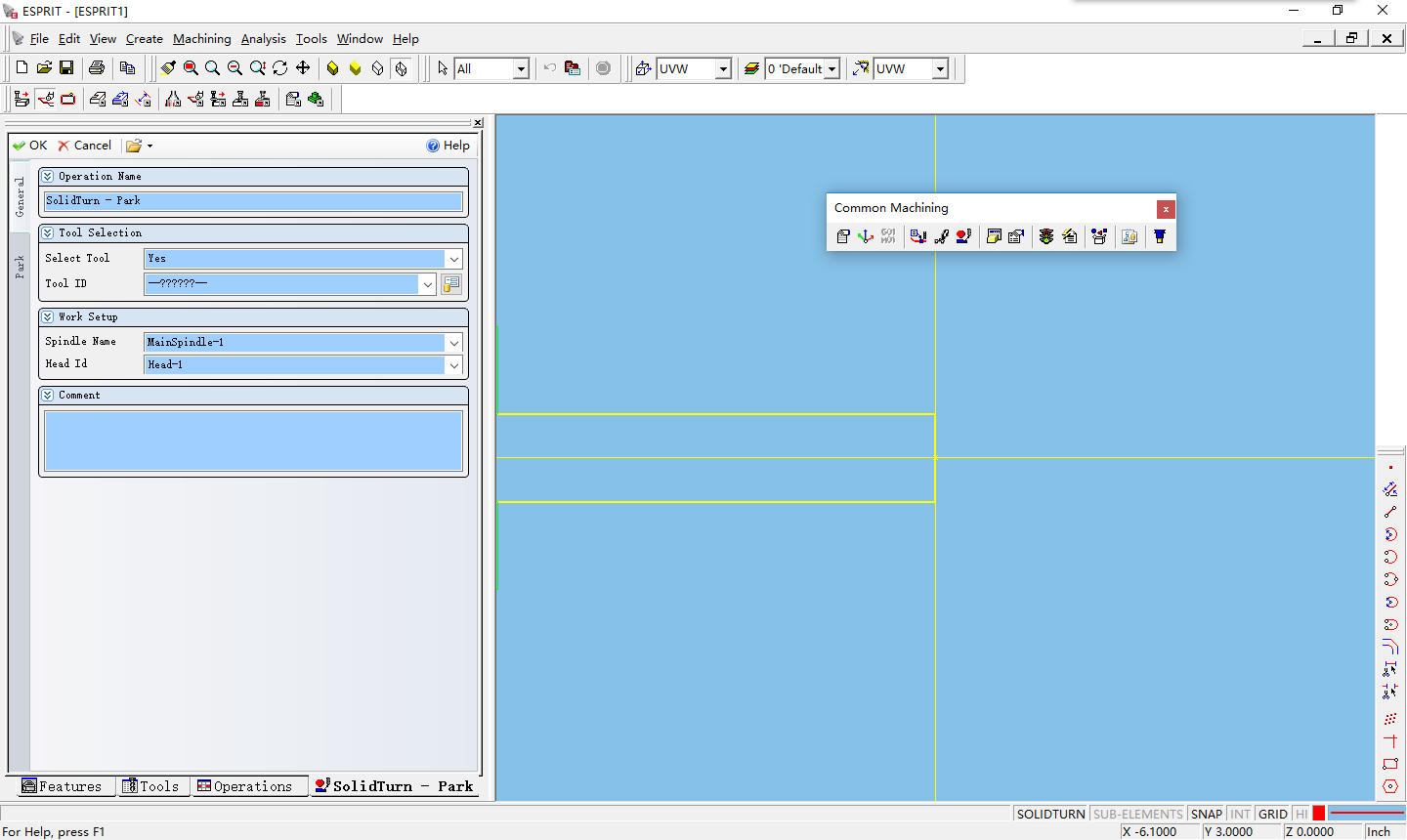Open the selection filter All dropdown

point(521,68)
